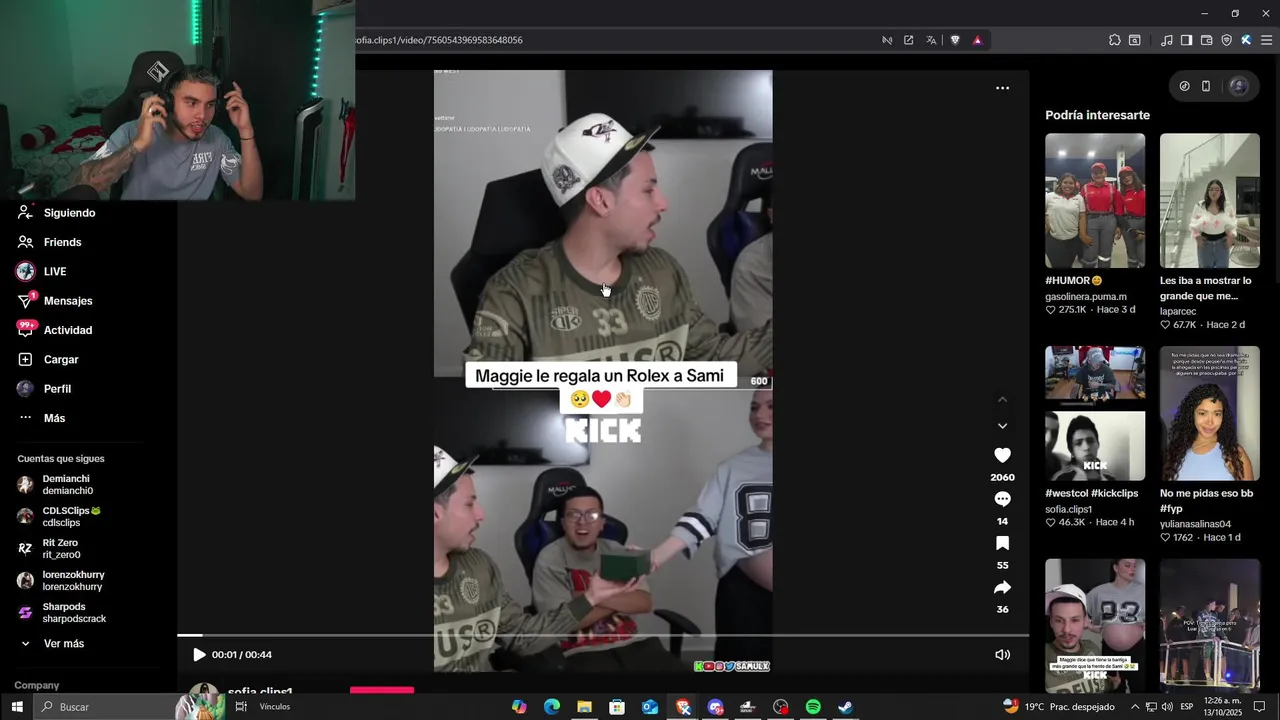Open 'No me pidas eso bb' video thumbnail
This screenshot has height=720, width=1280.
[1210, 414]
